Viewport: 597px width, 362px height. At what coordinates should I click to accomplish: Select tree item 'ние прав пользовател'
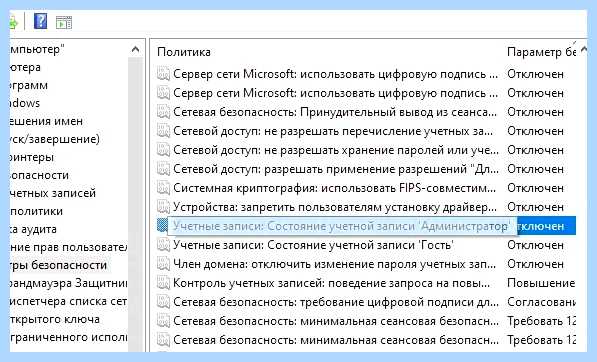point(69,247)
